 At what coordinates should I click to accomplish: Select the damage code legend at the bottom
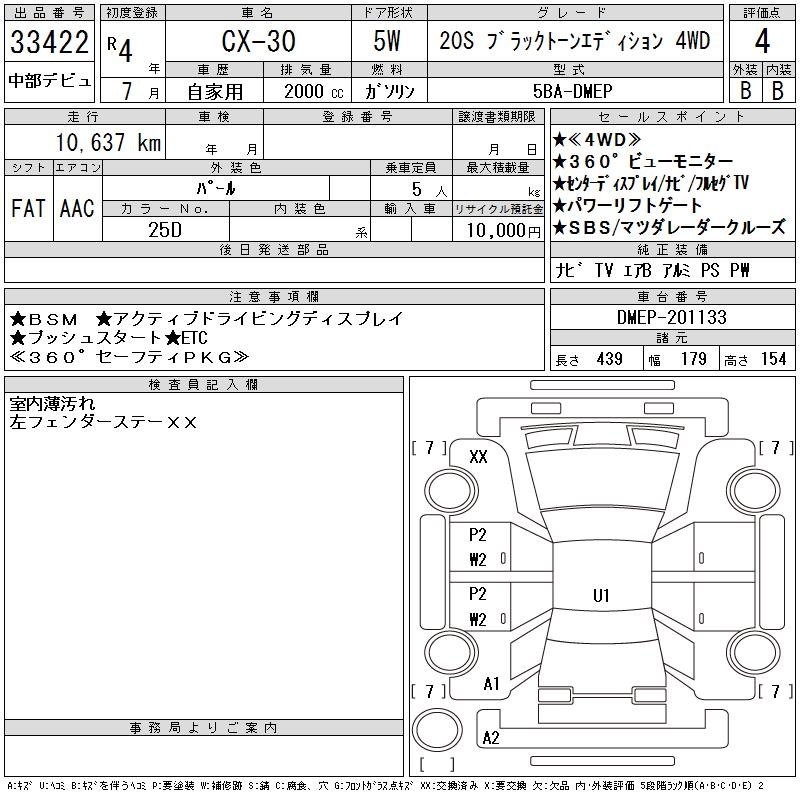coord(386,786)
